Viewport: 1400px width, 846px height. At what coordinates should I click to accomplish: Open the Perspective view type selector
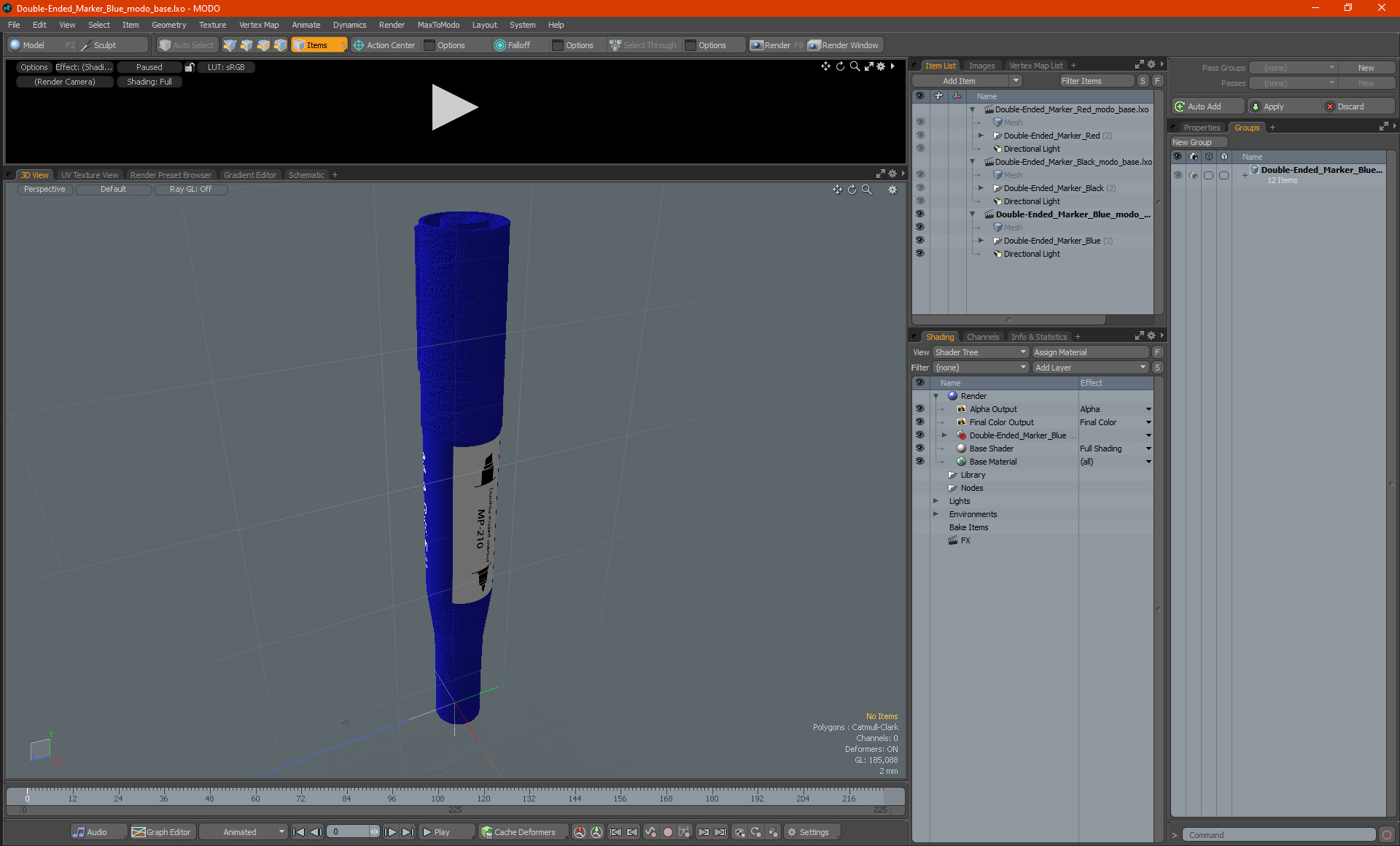click(44, 189)
